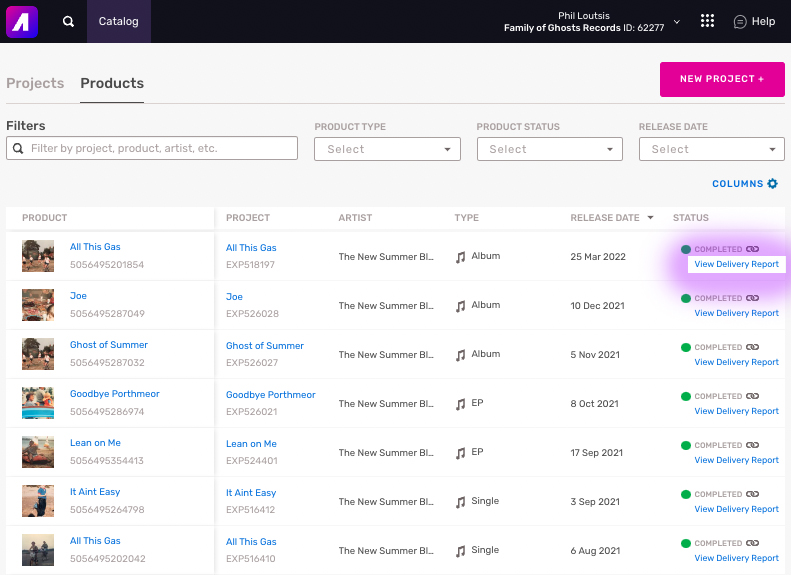Click the Help chat bubble icon
The height and width of the screenshot is (575, 791).
pos(740,21)
